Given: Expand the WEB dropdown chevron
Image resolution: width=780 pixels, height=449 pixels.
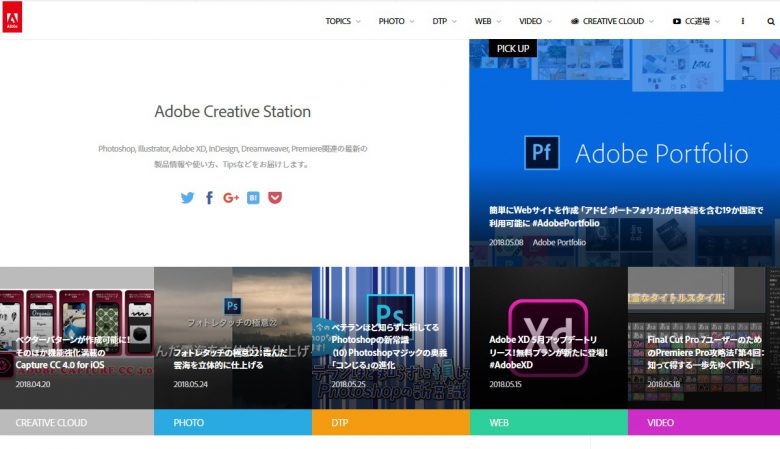Looking at the screenshot, I should (499, 21).
